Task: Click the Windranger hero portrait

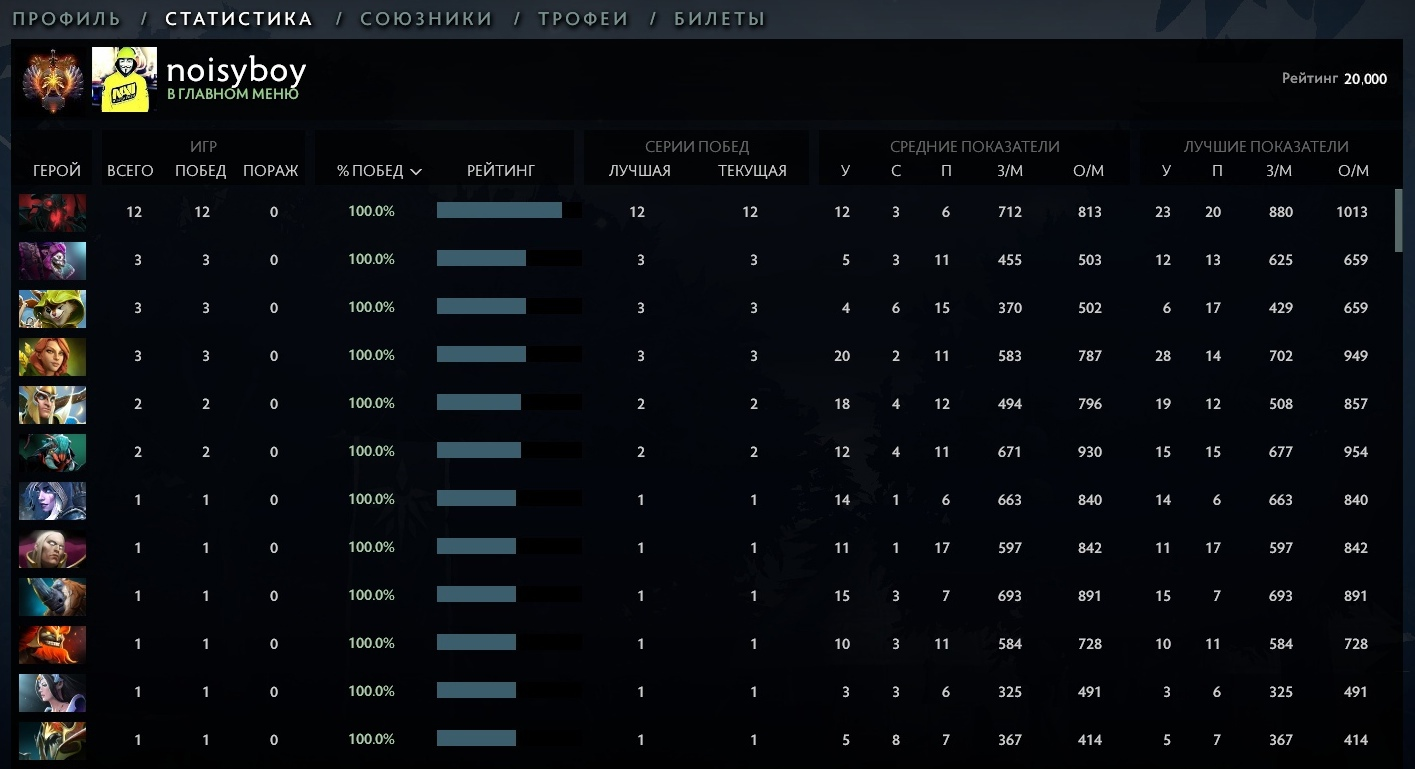Action: point(52,356)
